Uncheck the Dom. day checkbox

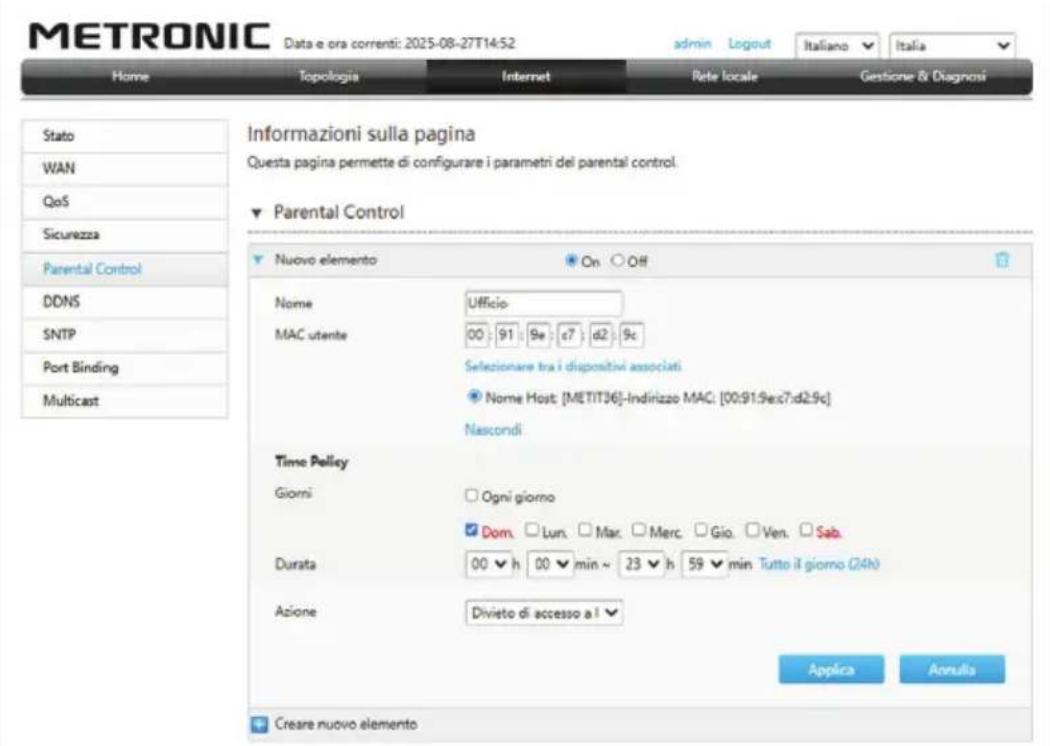tap(471, 530)
